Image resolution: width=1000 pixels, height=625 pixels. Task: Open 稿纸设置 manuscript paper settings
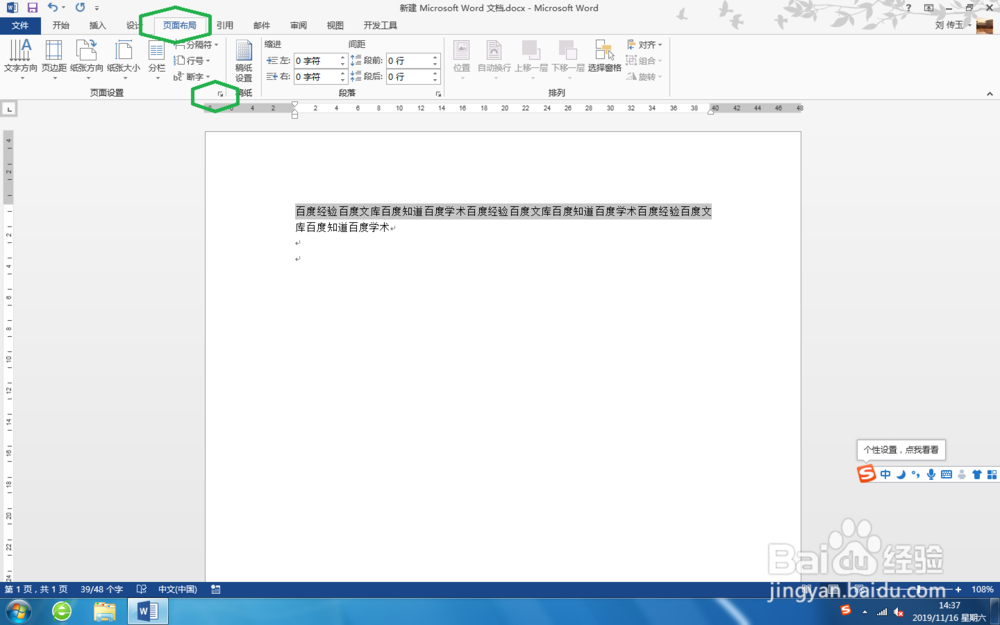[244, 61]
